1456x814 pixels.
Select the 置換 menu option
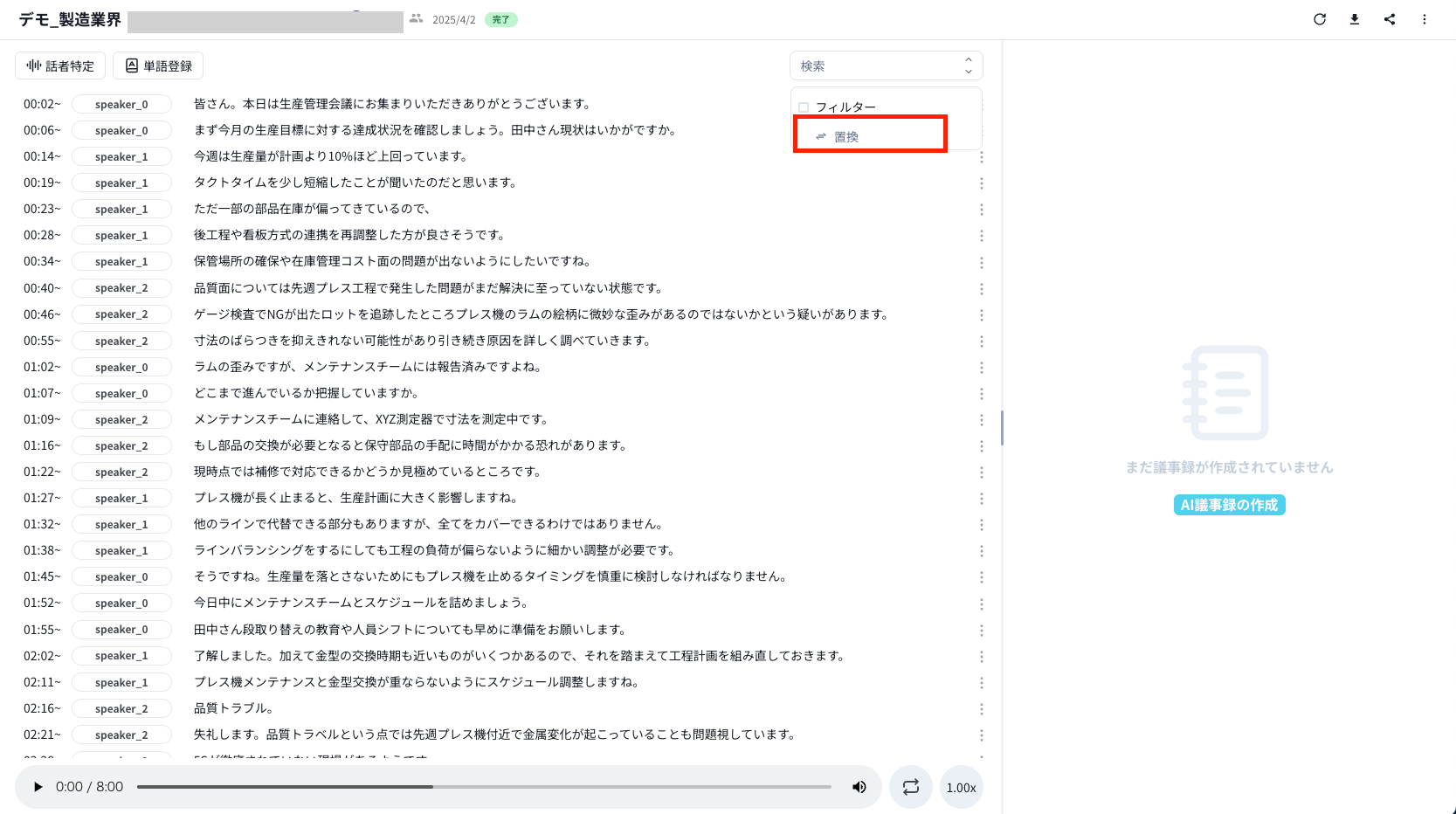point(845,137)
